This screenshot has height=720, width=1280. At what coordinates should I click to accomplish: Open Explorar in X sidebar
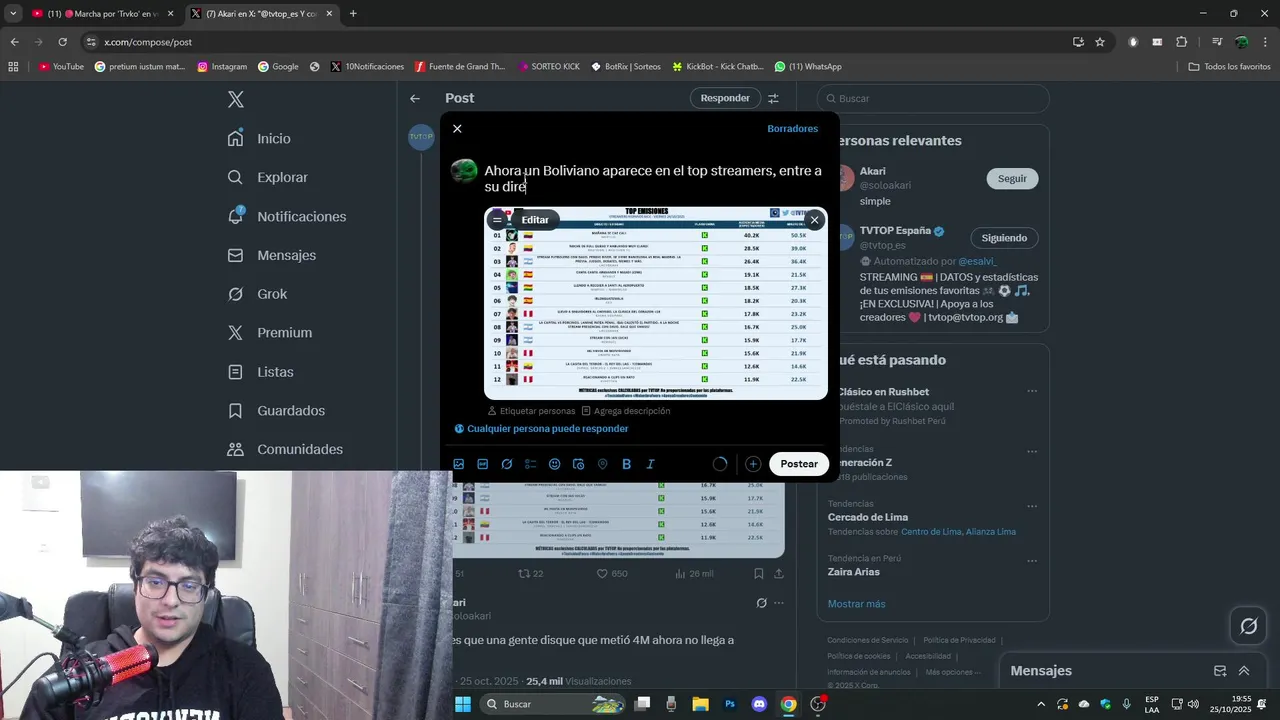[x=268, y=177]
